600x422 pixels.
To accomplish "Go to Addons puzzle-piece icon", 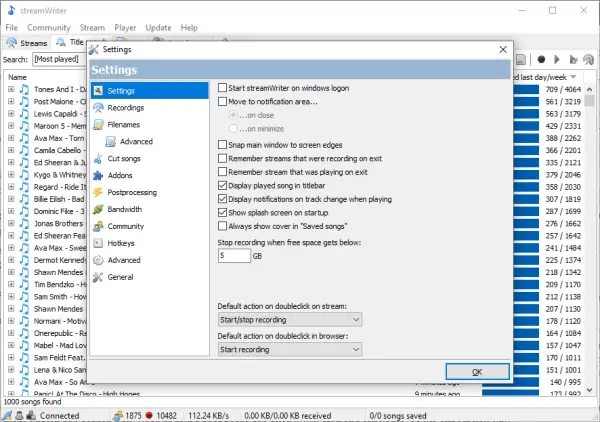I will [98, 175].
